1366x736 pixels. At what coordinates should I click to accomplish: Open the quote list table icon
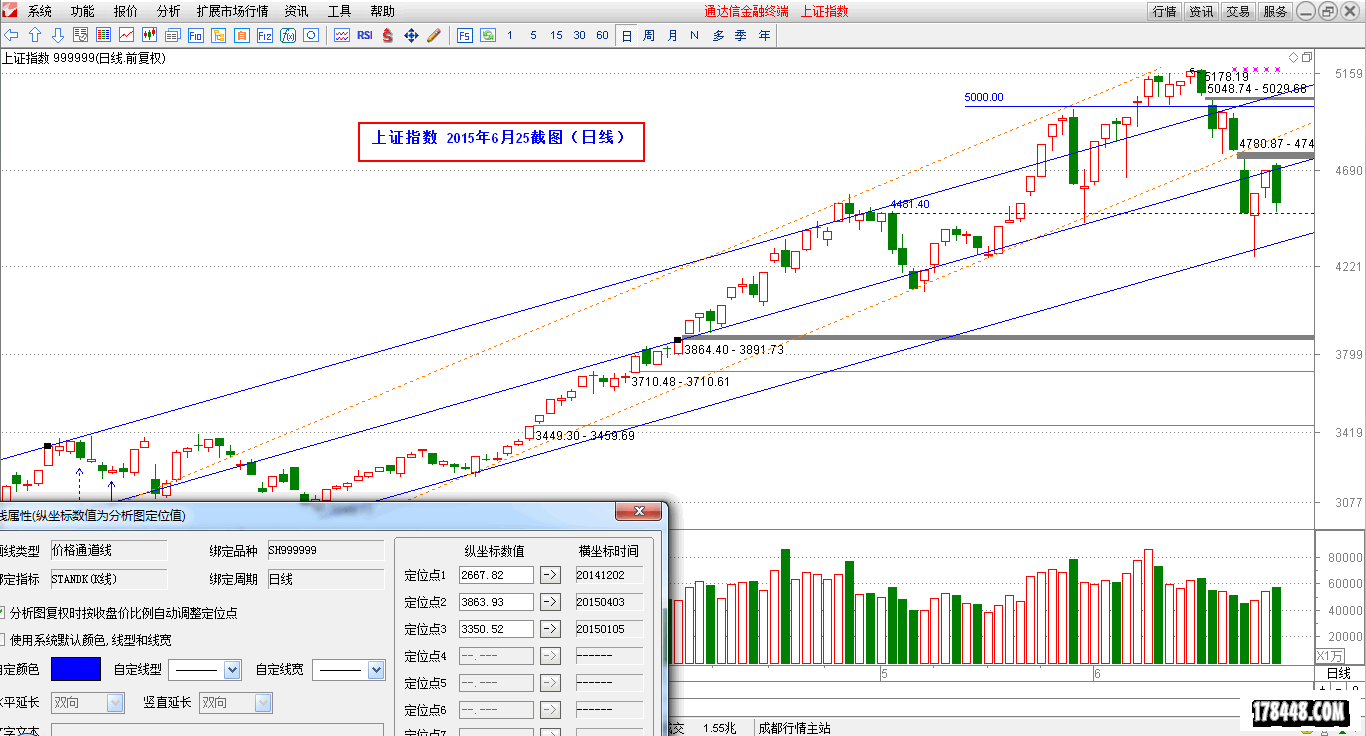click(103, 35)
